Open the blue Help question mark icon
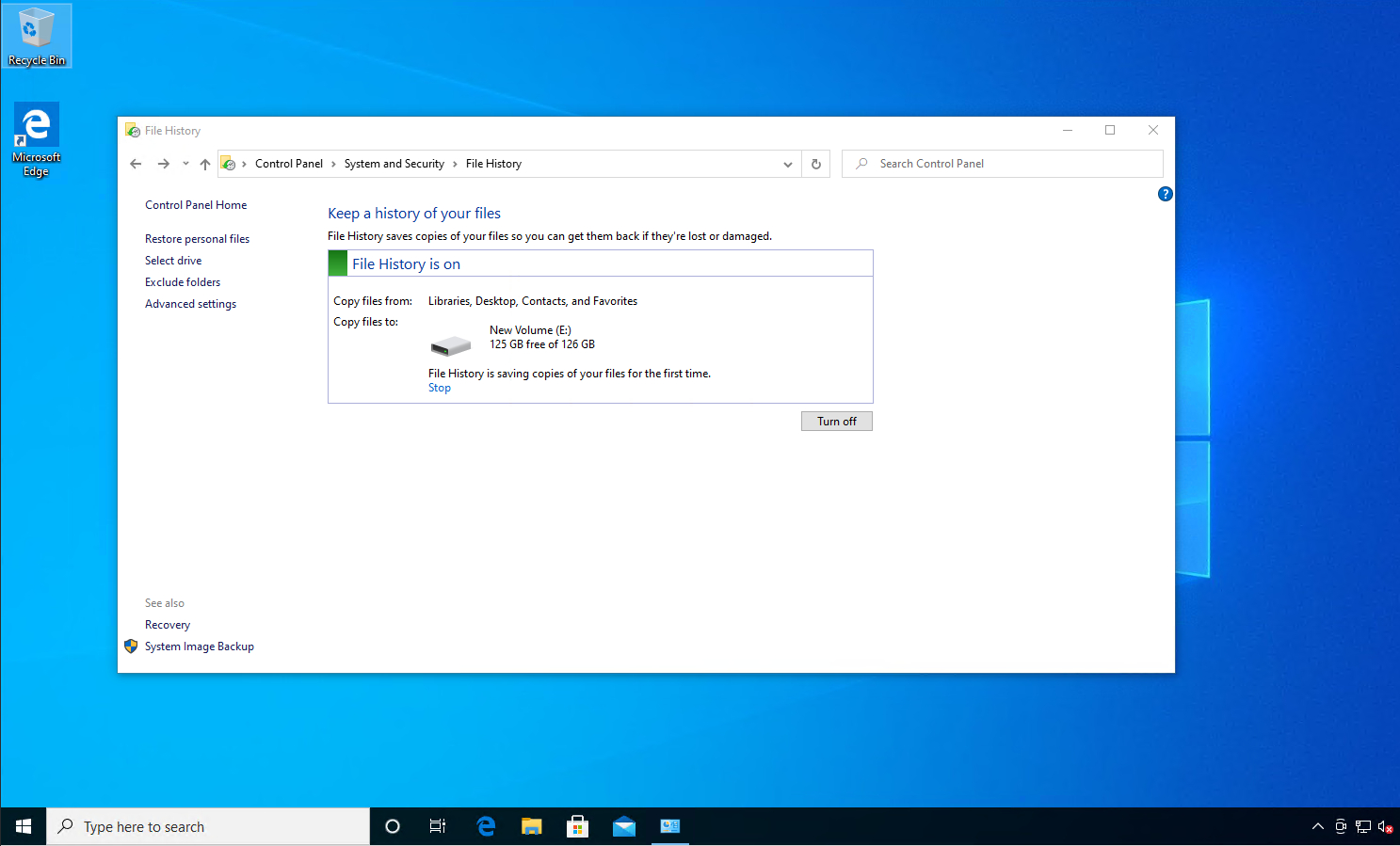Screen dimensions: 1400x846 point(1165,194)
